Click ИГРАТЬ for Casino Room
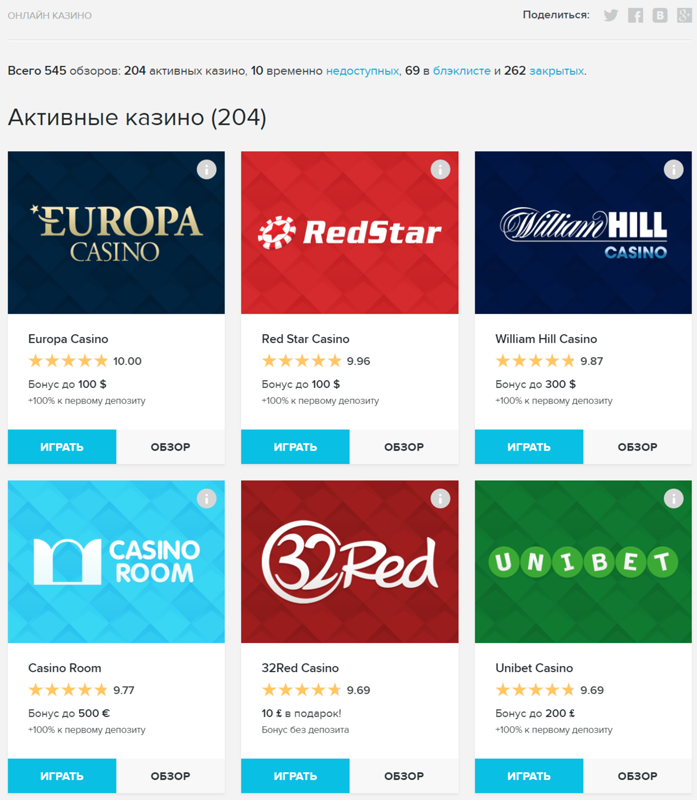The image size is (697, 800). tap(62, 776)
